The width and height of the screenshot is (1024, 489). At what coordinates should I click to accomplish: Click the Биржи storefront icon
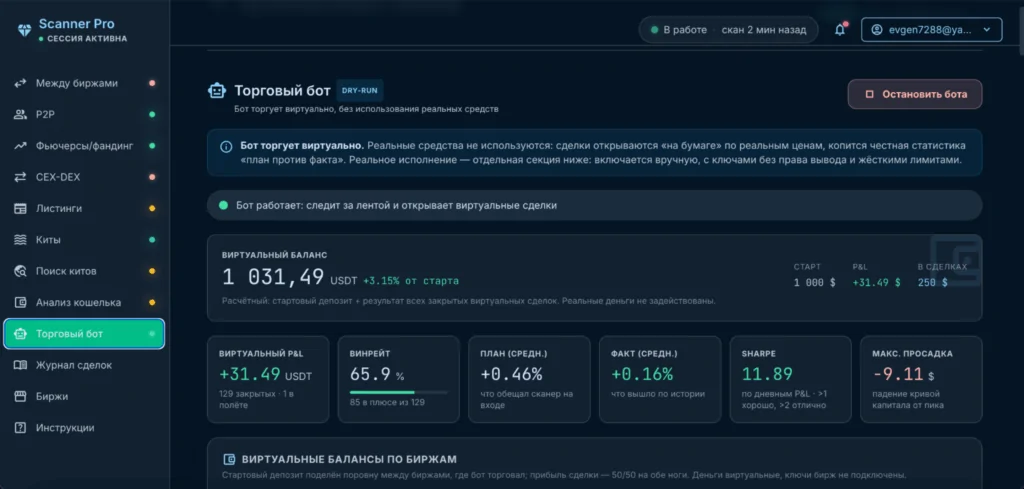(20, 396)
